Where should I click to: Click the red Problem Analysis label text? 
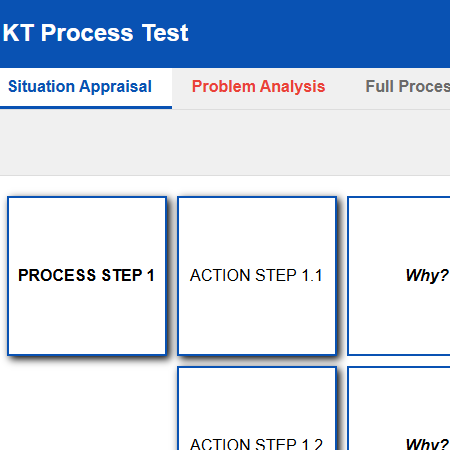tap(258, 86)
